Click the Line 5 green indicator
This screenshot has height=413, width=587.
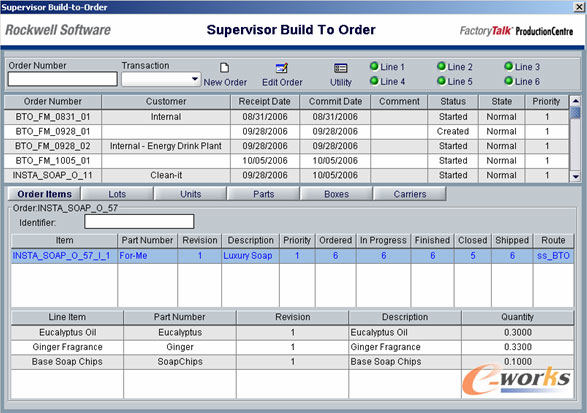441,81
